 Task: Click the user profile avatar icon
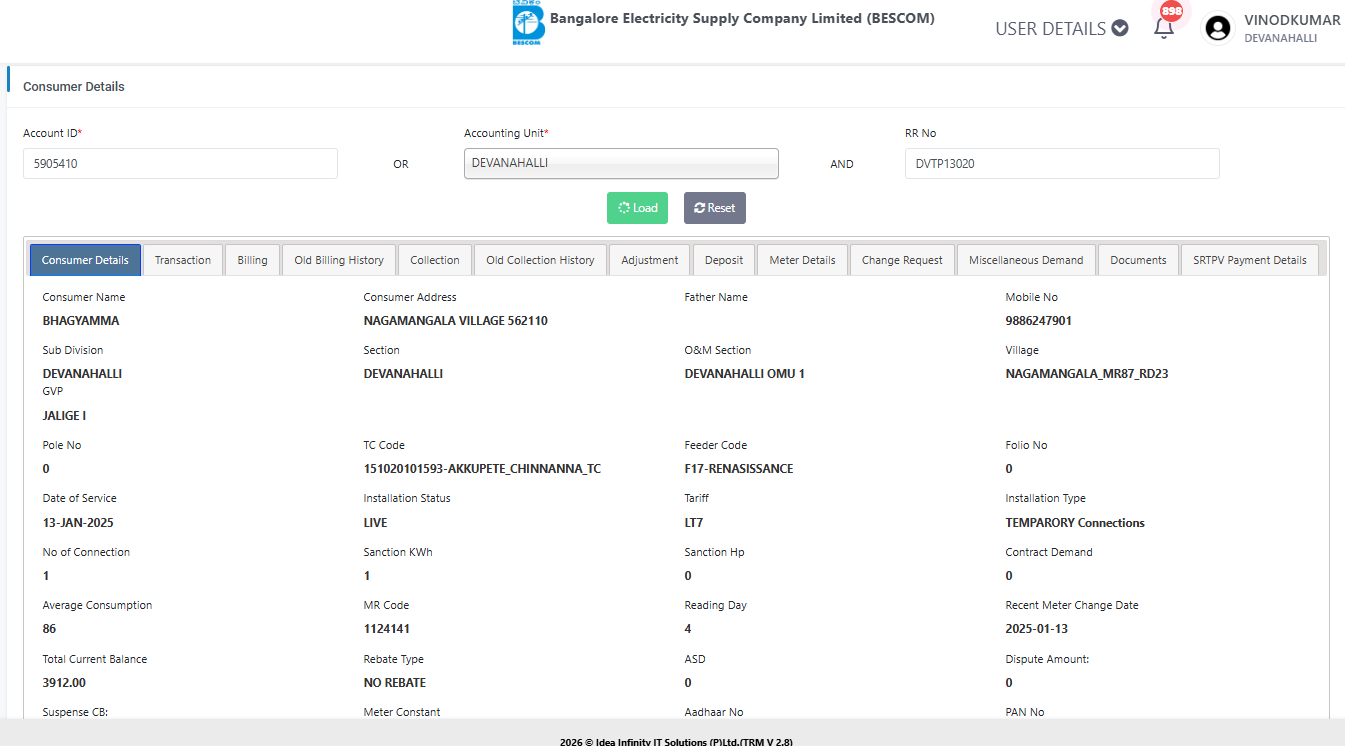pos(1217,28)
